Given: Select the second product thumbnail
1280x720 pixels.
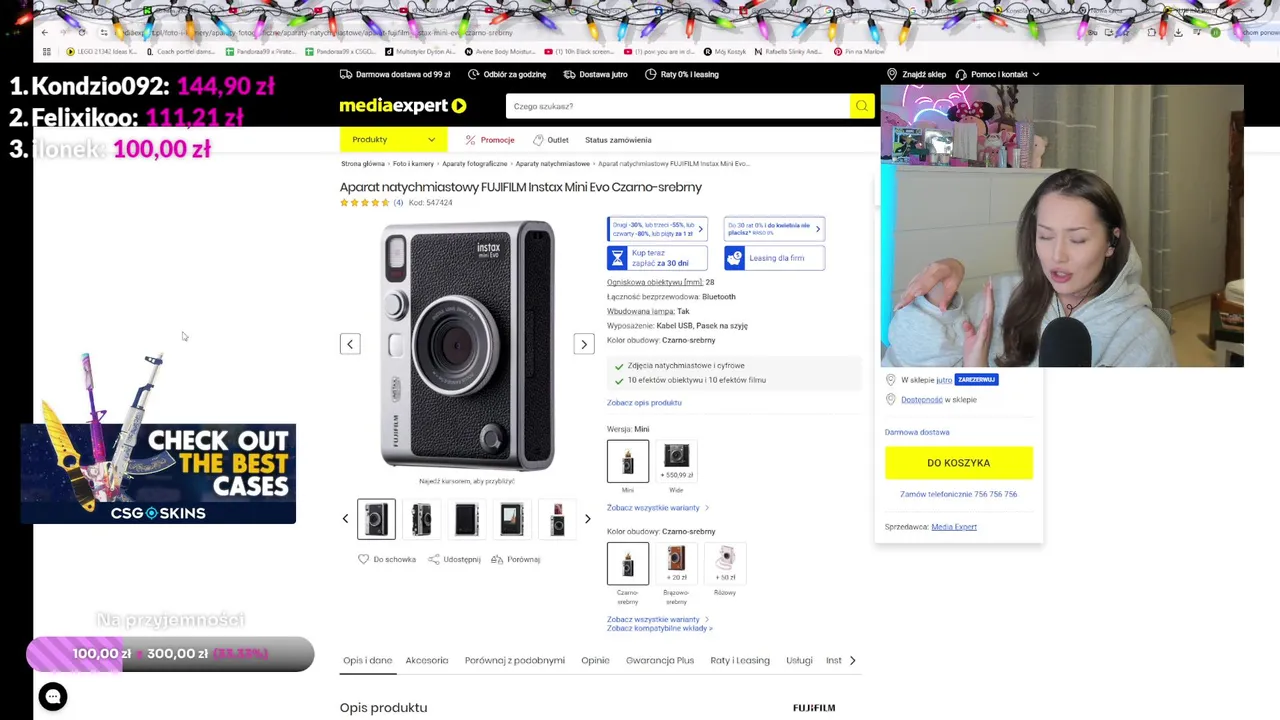Looking at the screenshot, I should [x=421, y=519].
